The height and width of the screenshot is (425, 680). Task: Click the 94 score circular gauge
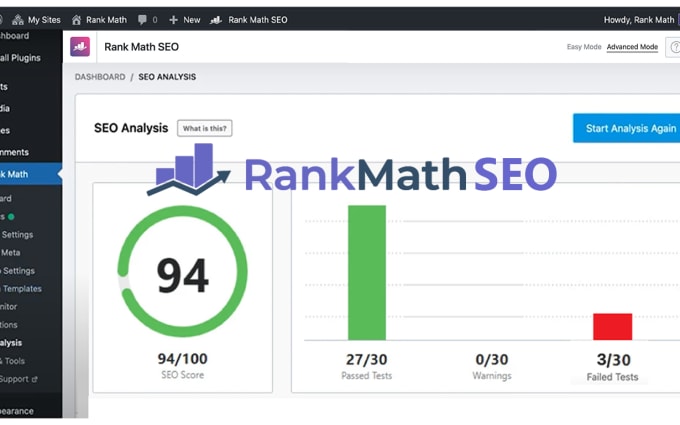coord(183,271)
